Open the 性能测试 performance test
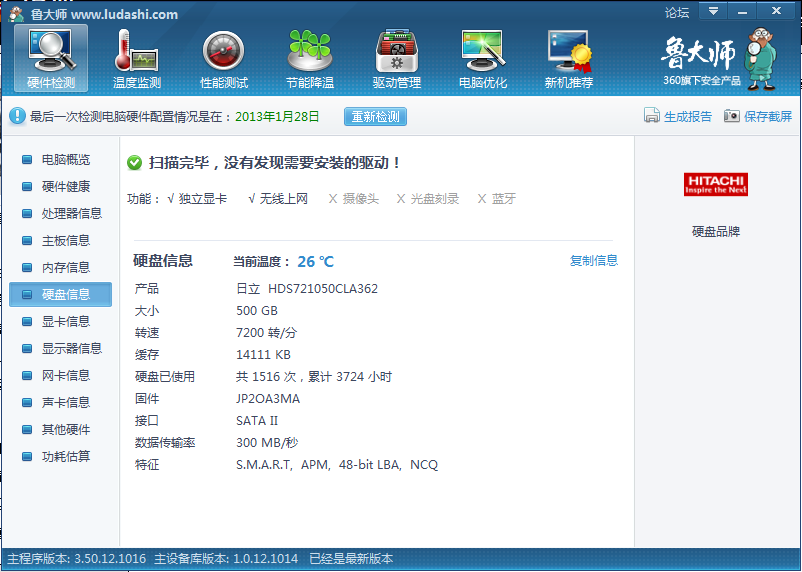Screen dimensions: 802x572 click(224, 58)
